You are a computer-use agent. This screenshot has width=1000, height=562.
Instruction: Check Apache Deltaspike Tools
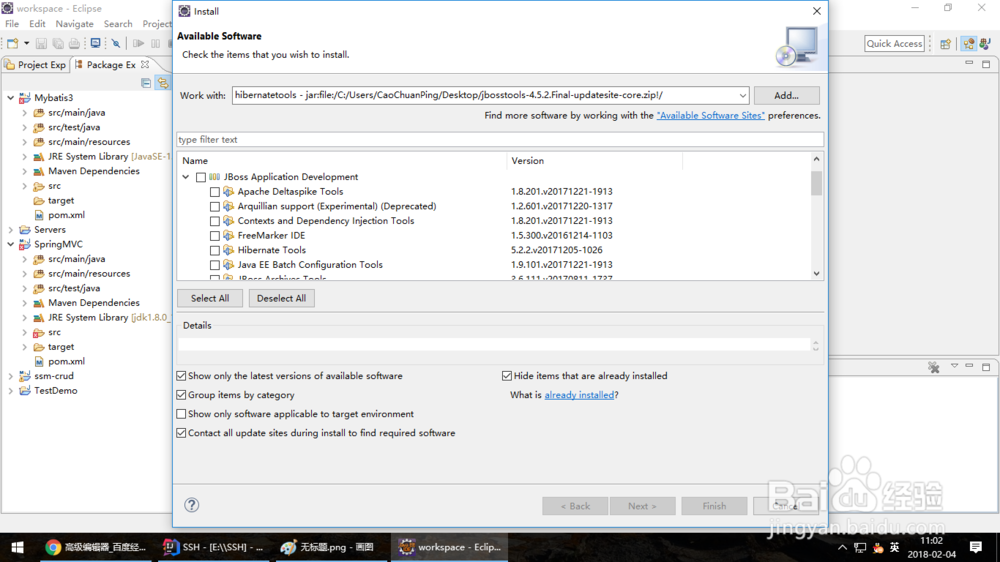(x=215, y=192)
